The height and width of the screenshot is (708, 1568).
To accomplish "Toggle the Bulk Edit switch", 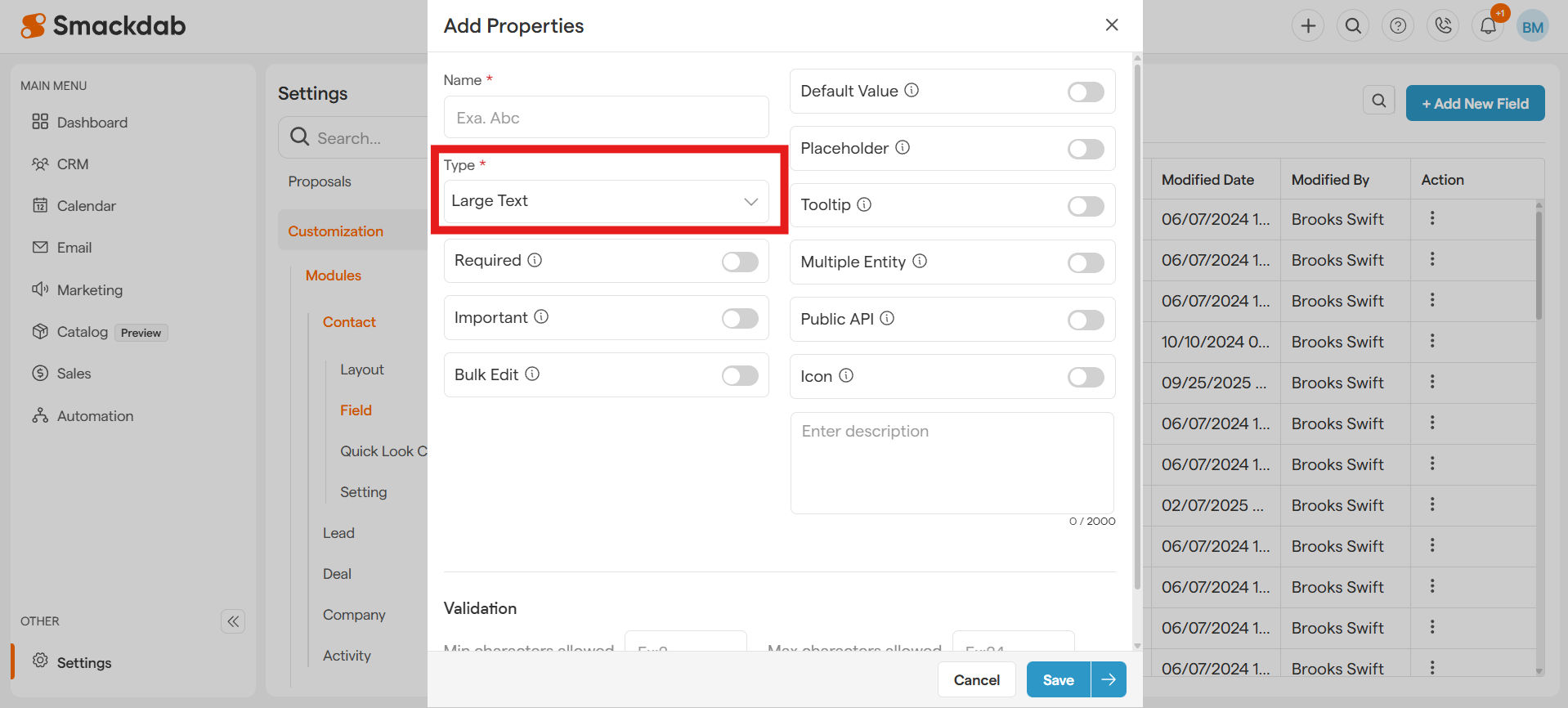I will tap(740, 375).
